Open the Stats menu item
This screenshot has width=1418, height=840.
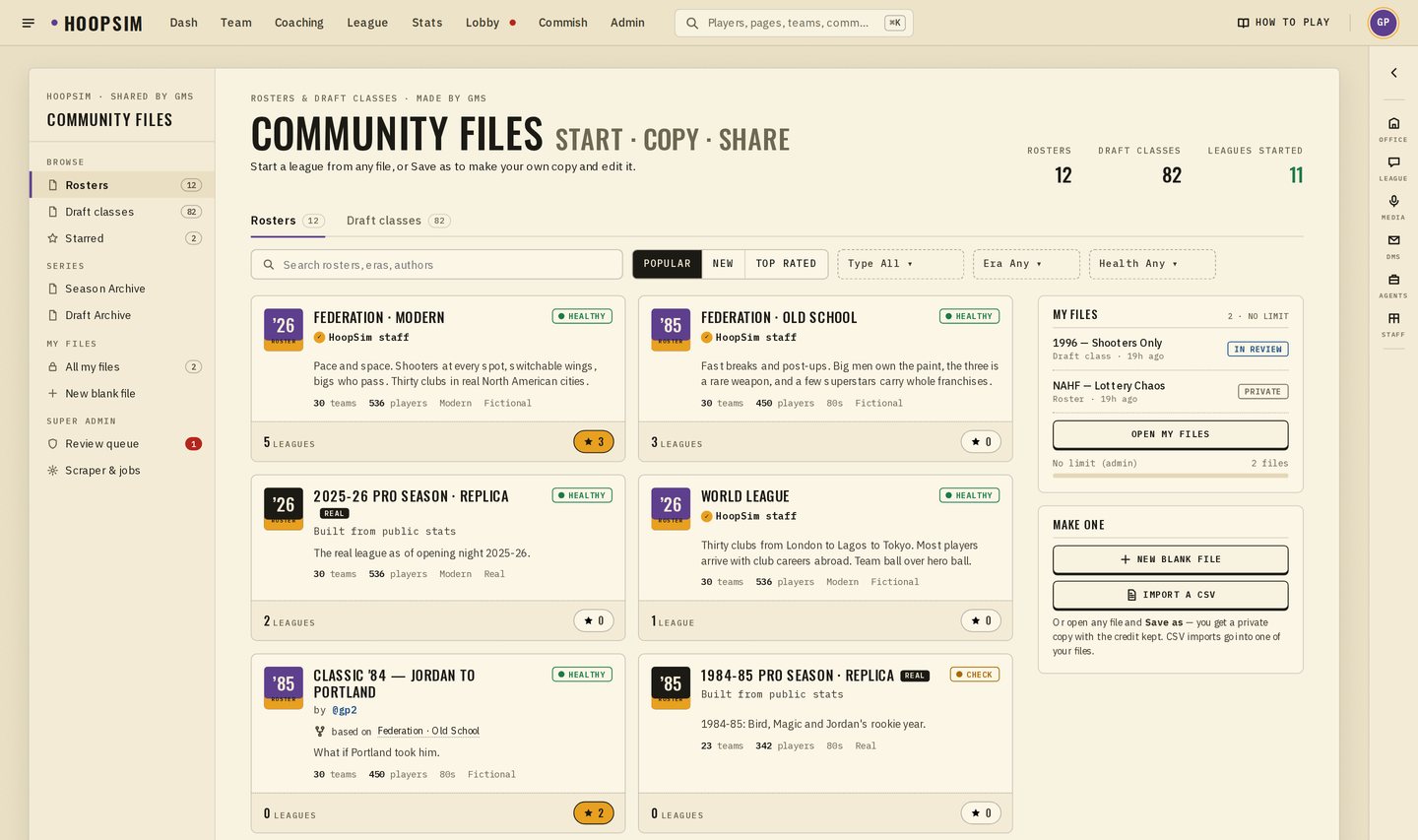[426, 23]
